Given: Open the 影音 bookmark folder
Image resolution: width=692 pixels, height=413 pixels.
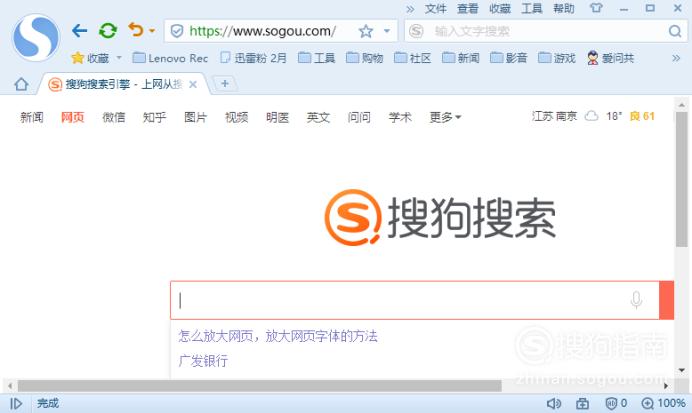Looking at the screenshot, I should (x=509, y=58).
